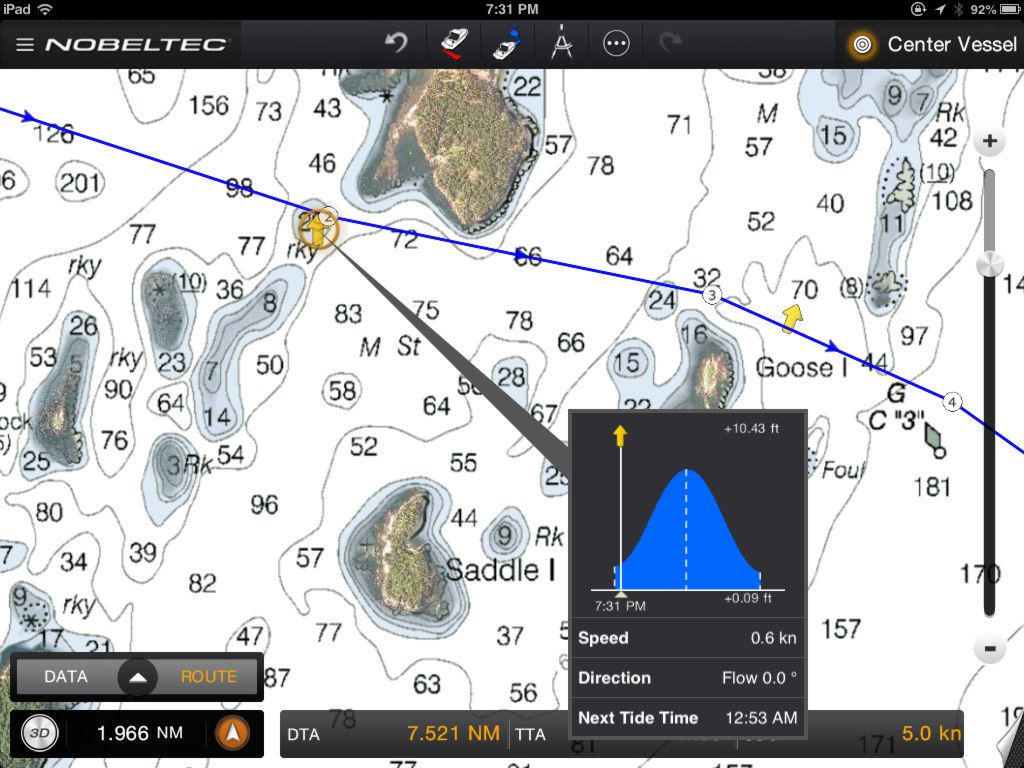Tap the 1.966 NM scale readout
The image size is (1024, 768).
click(139, 733)
